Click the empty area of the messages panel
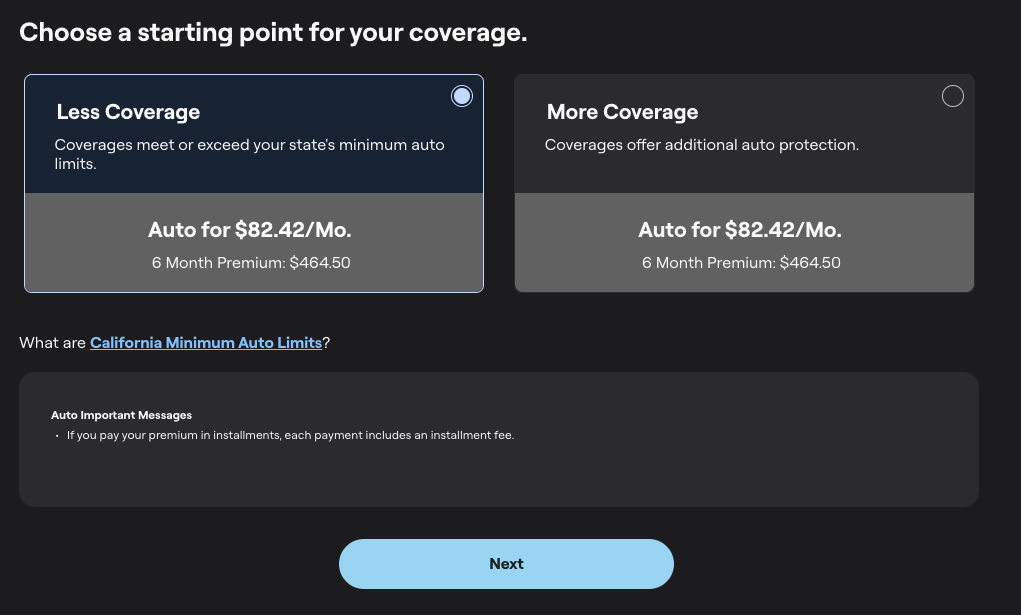Image resolution: width=1021 pixels, height=615 pixels. pos(700,475)
